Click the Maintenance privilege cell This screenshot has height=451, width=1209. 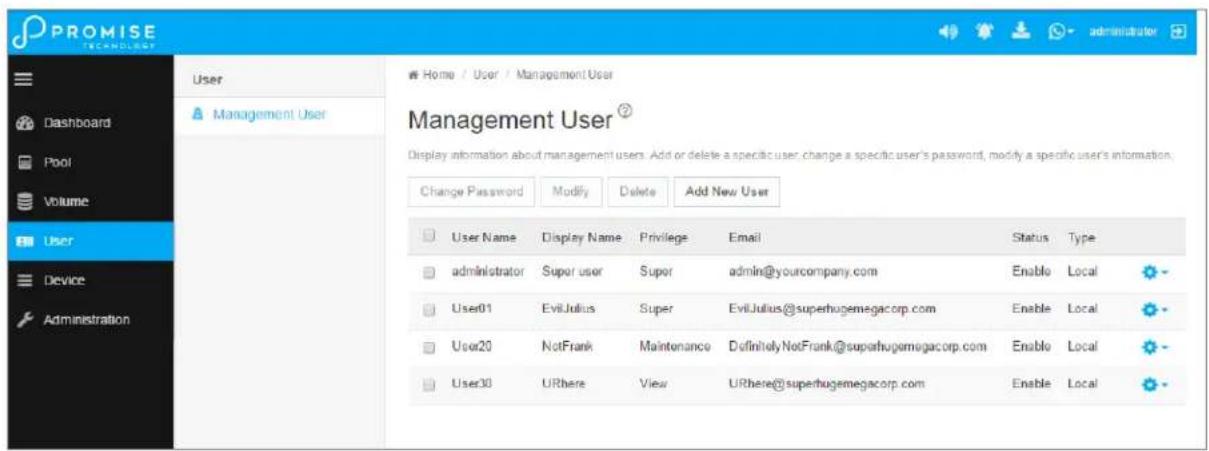point(675,347)
